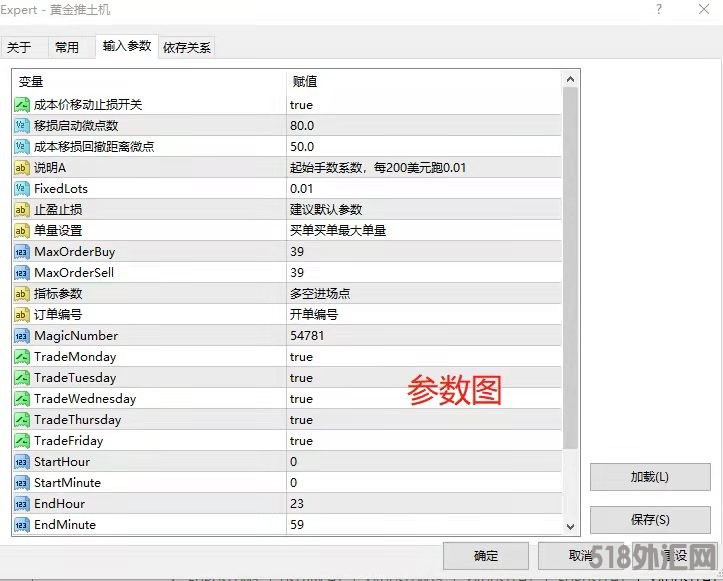Image resolution: width=723 pixels, height=581 pixels.
Task: Open the 依存关系 tab
Action: pos(187,47)
